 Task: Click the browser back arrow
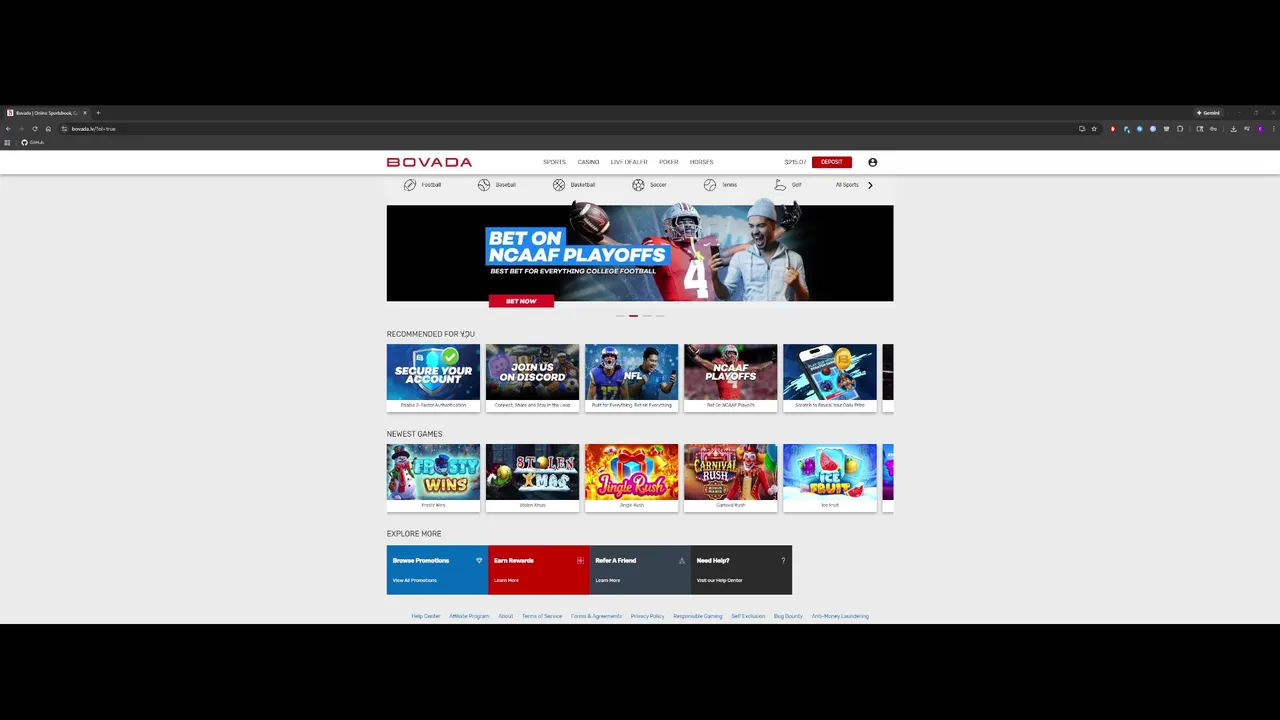point(8,129)
